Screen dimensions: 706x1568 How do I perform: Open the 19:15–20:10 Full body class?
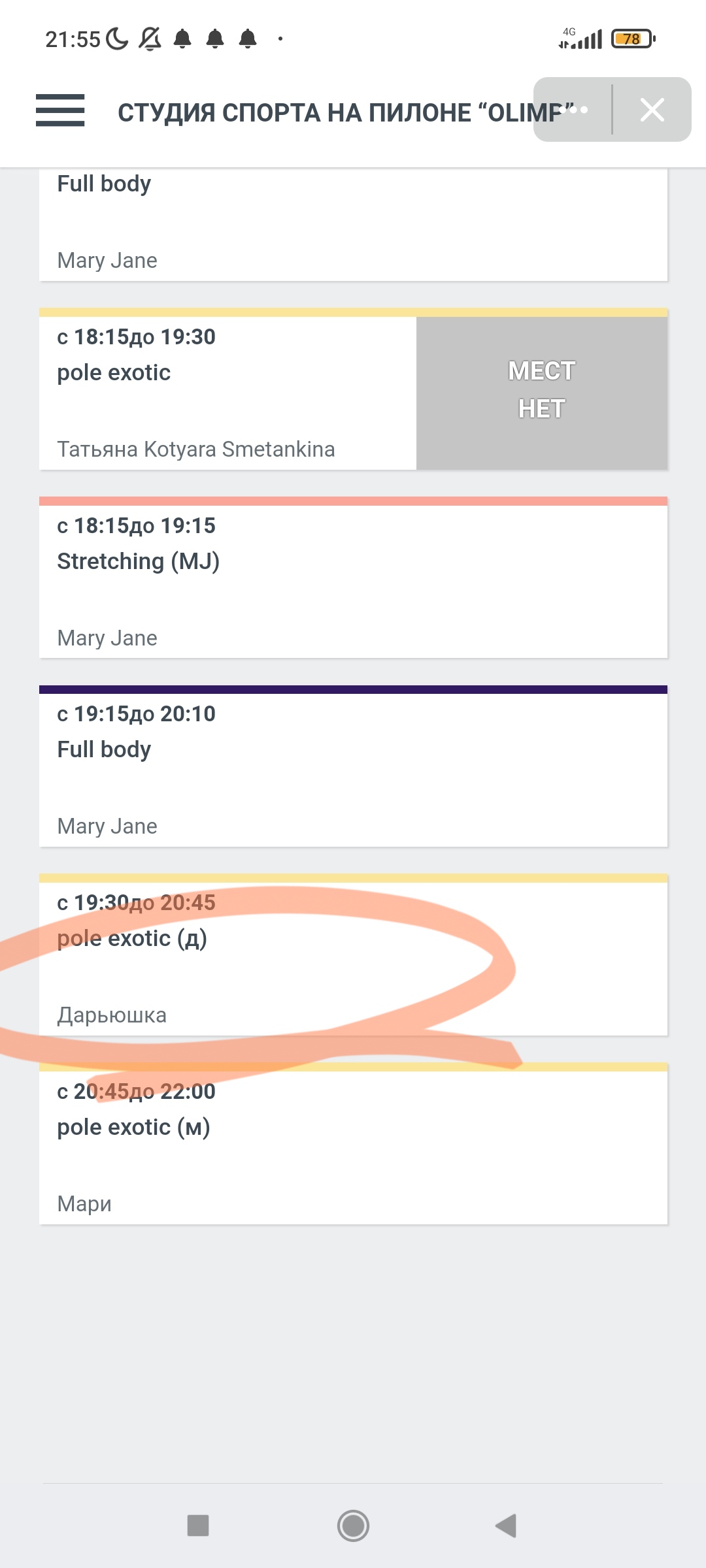tap(353, 768)
